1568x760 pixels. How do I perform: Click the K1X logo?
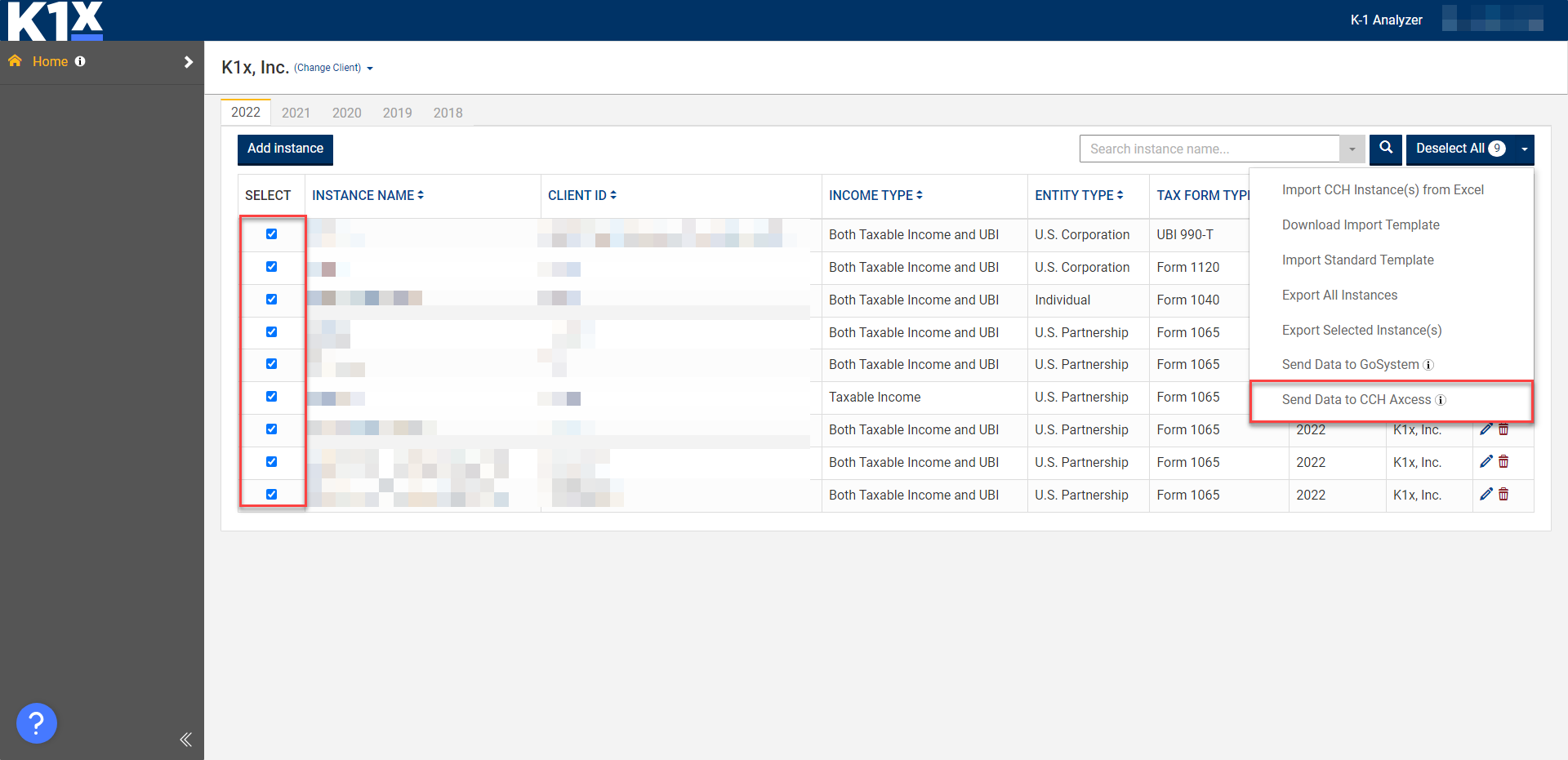point(54,20)
